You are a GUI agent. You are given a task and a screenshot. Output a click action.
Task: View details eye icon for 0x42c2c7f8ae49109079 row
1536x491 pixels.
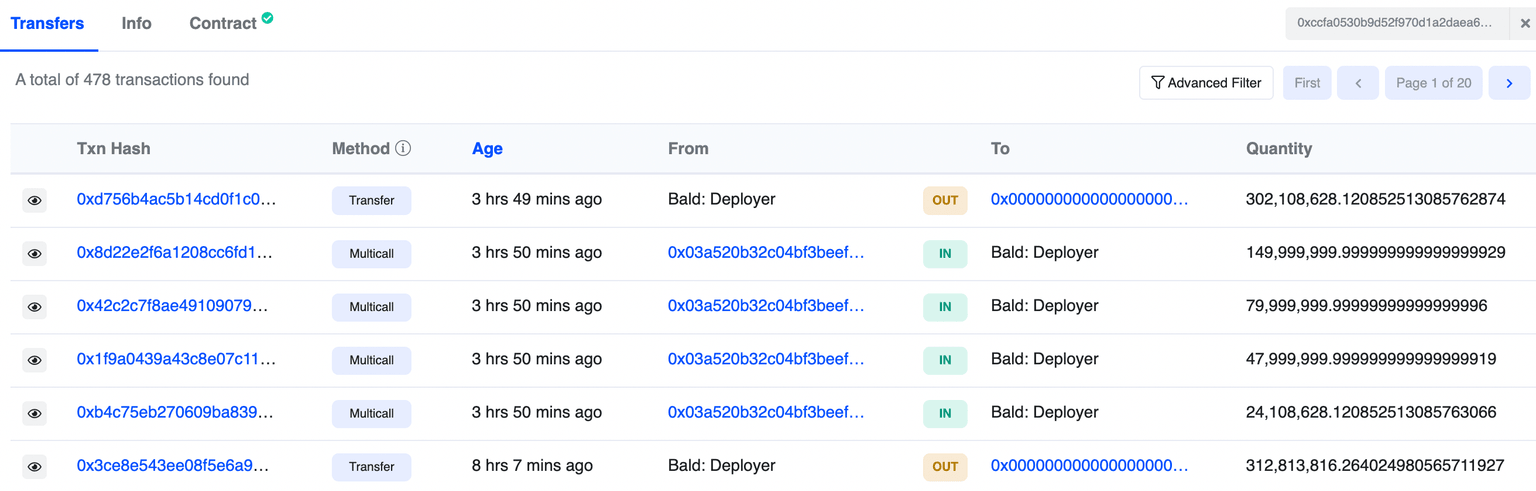coord(34,307)
